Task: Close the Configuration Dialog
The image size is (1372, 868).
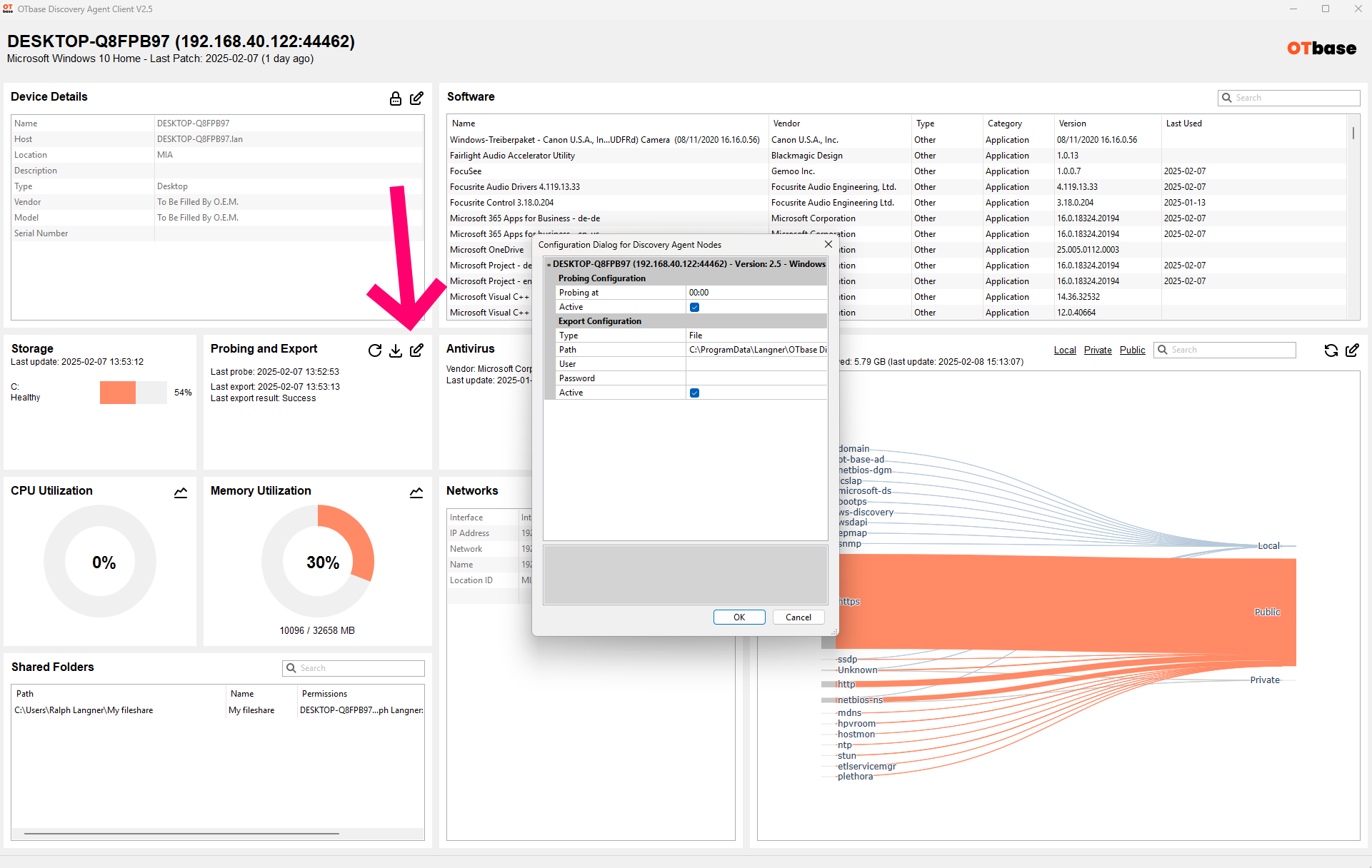Action: [x=828, y=244]
